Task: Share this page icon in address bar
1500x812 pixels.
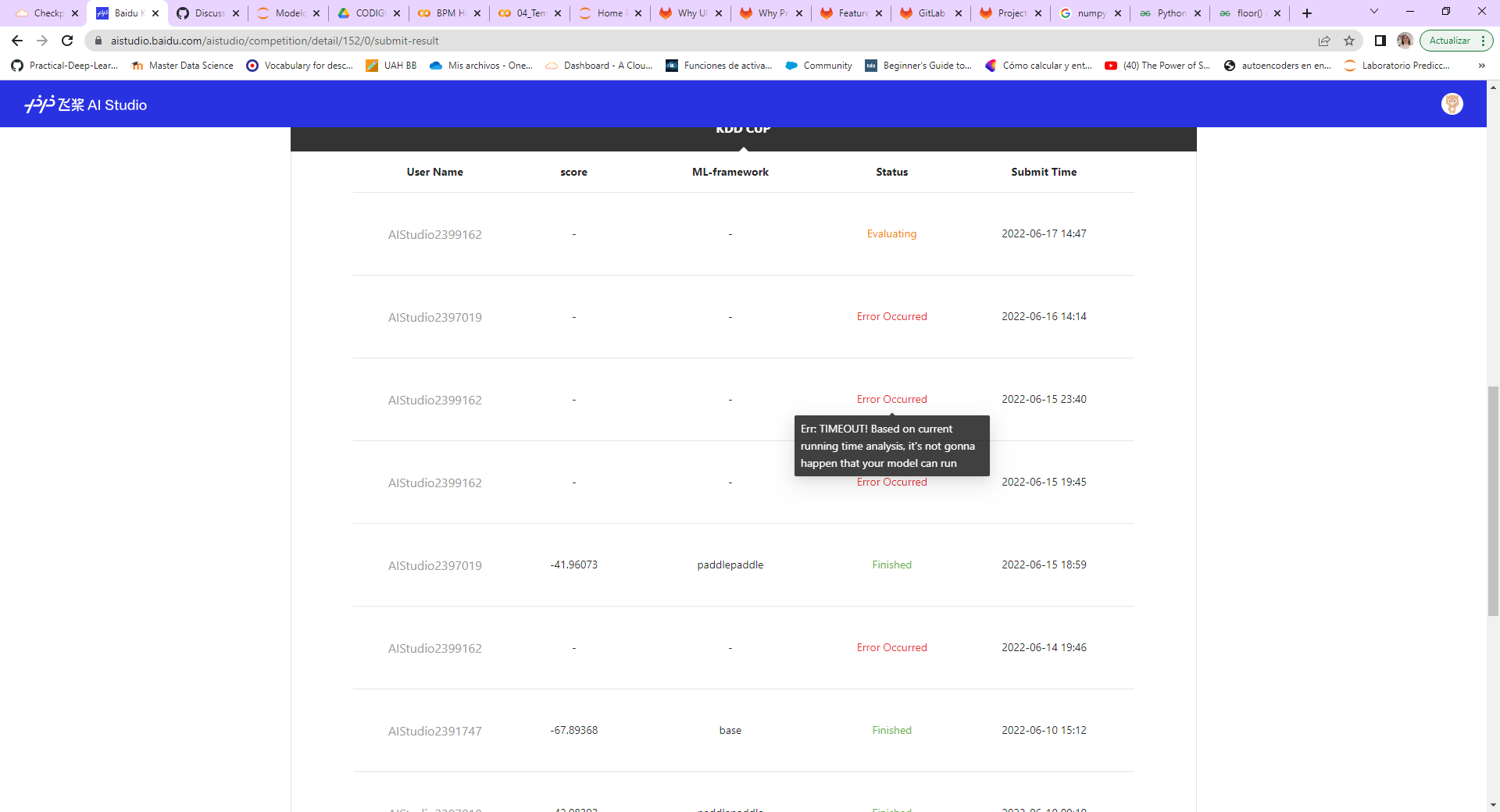Action: coord(1324,41)
